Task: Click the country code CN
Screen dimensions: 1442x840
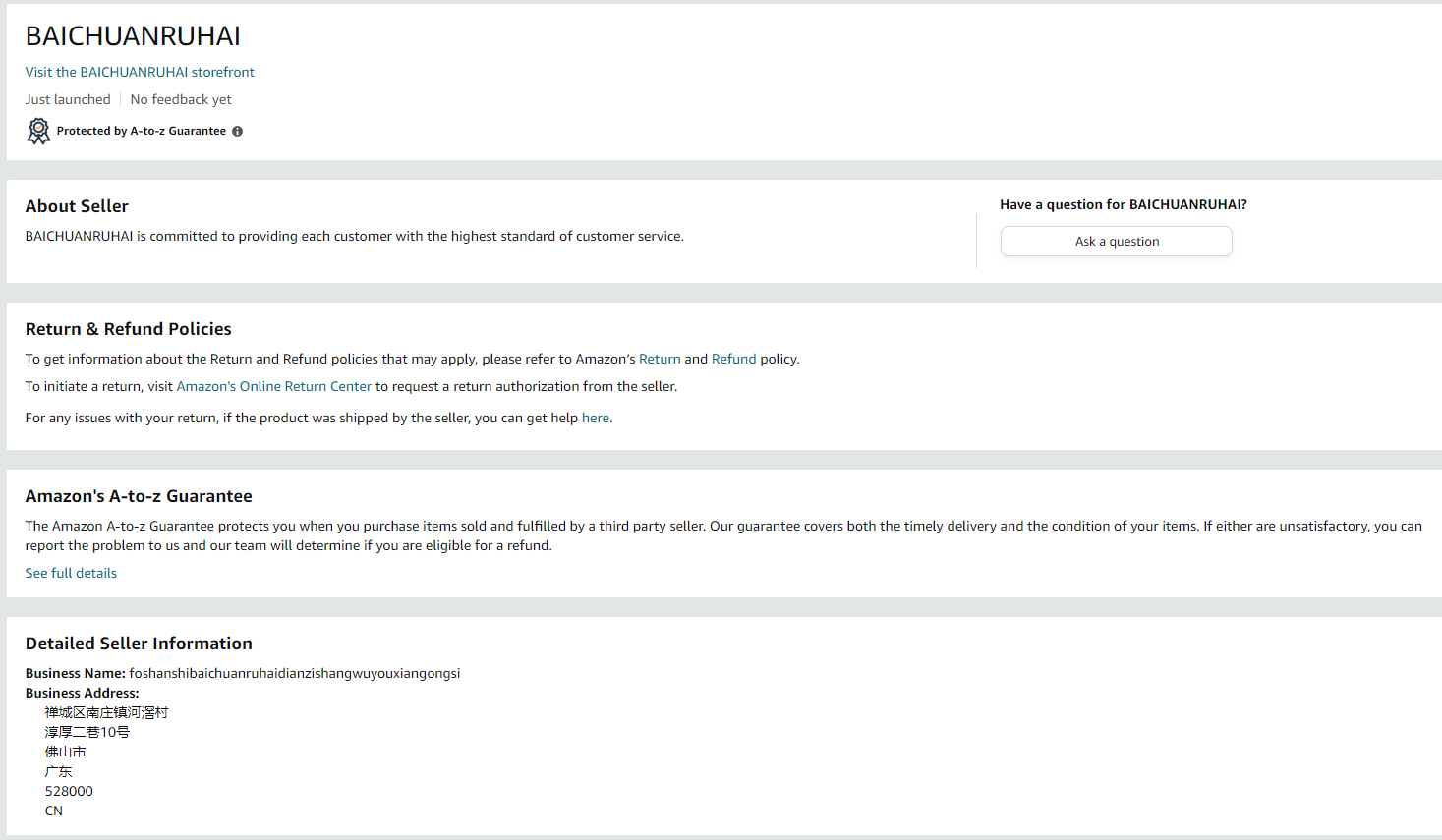Action: [54, 811]
